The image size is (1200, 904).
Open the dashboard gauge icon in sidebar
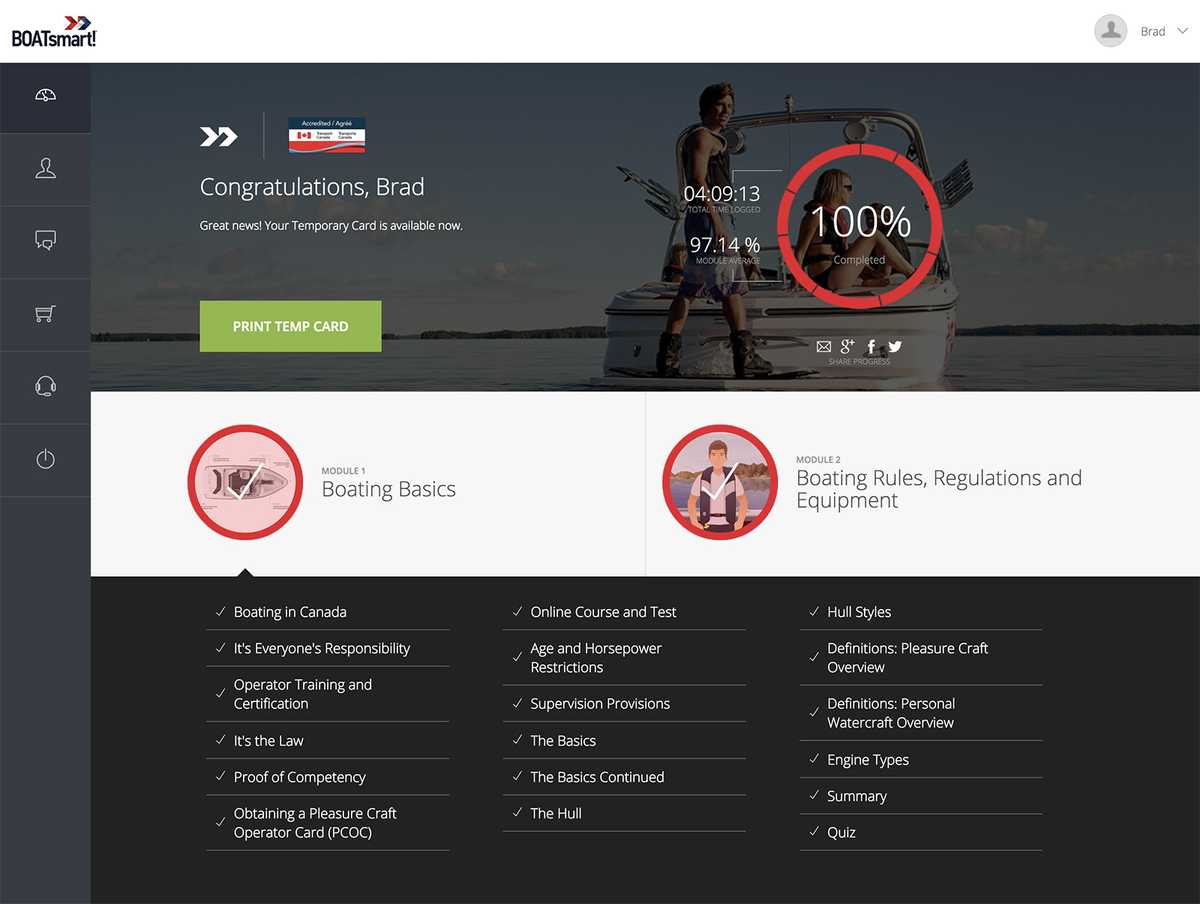[x=45, y=96]
